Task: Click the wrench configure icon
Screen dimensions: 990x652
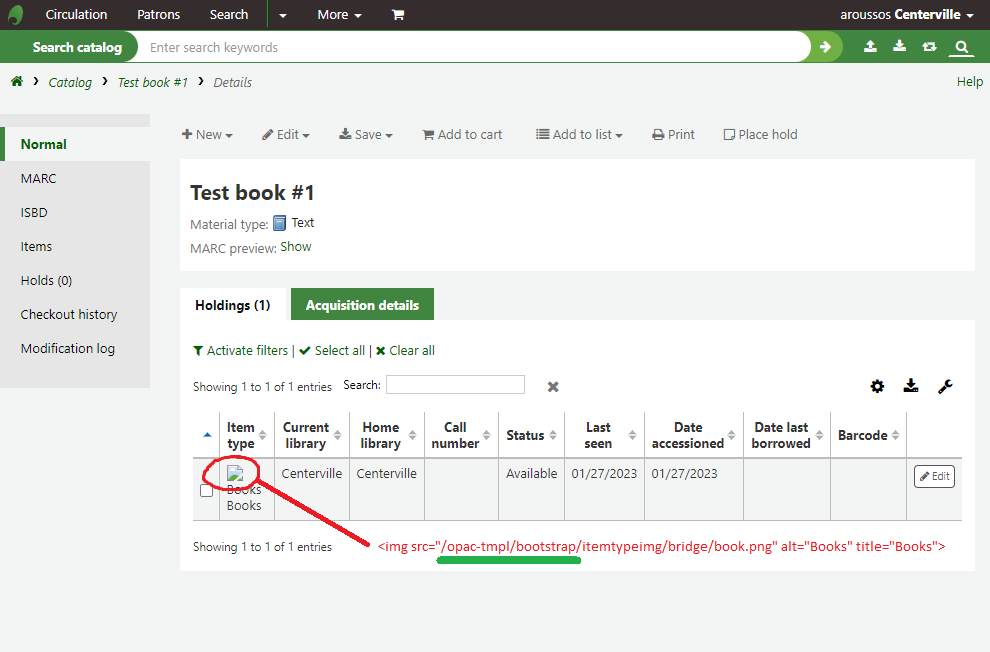Action: tap(945, 386)
